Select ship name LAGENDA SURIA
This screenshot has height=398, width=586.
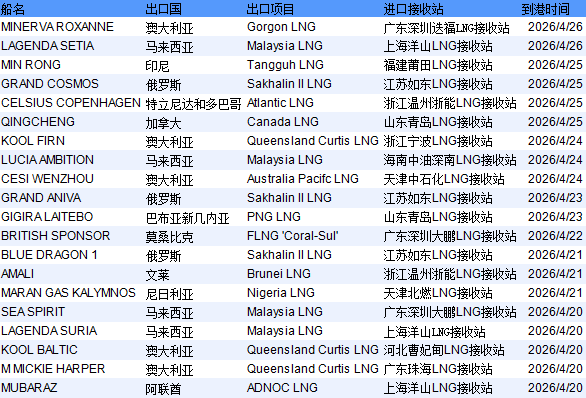pos(49,331)
